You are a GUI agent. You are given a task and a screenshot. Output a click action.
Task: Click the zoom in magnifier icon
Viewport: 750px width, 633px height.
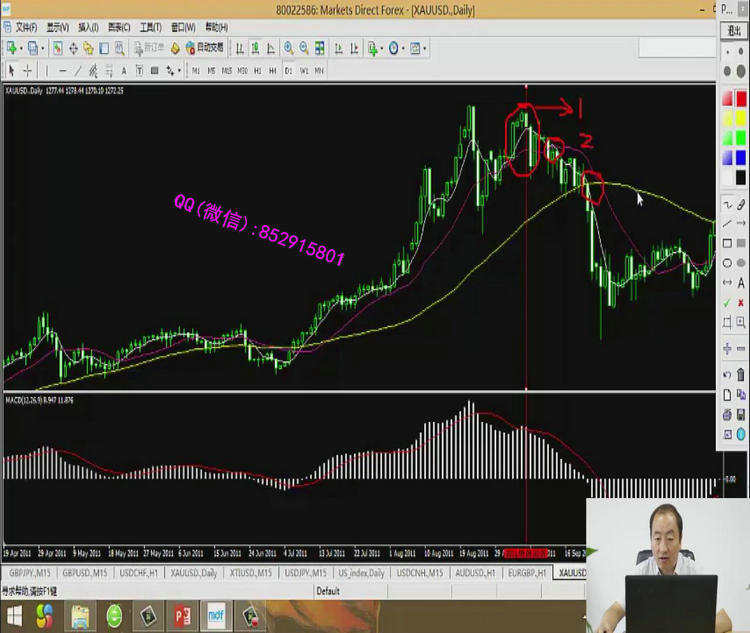click(x=288, y=48)
